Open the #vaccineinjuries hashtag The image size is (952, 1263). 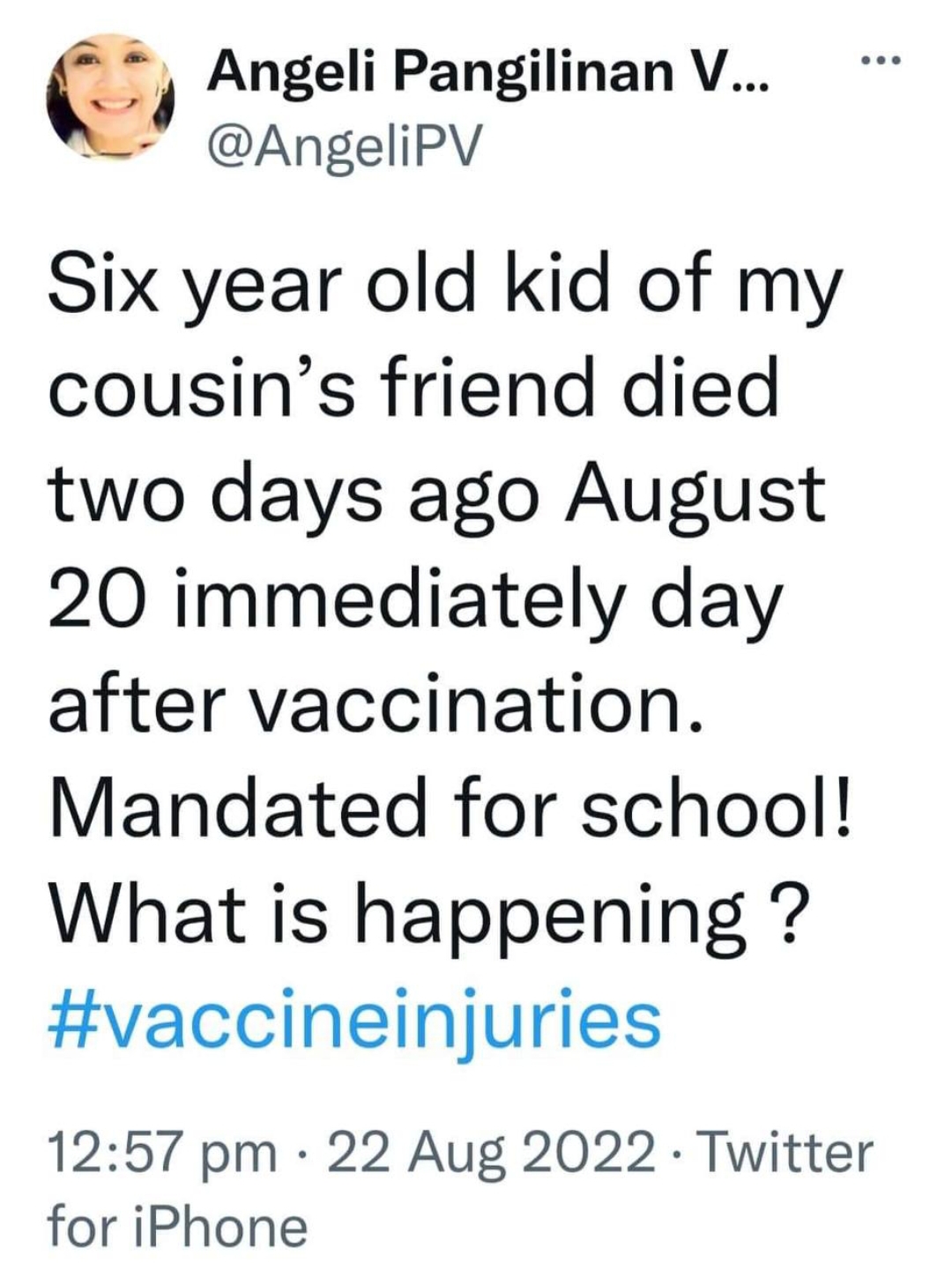[x=354, y=1022]
